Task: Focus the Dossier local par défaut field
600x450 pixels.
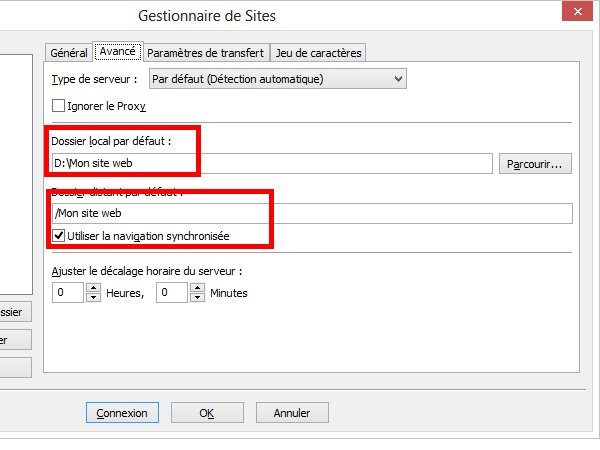Action: 272,163
